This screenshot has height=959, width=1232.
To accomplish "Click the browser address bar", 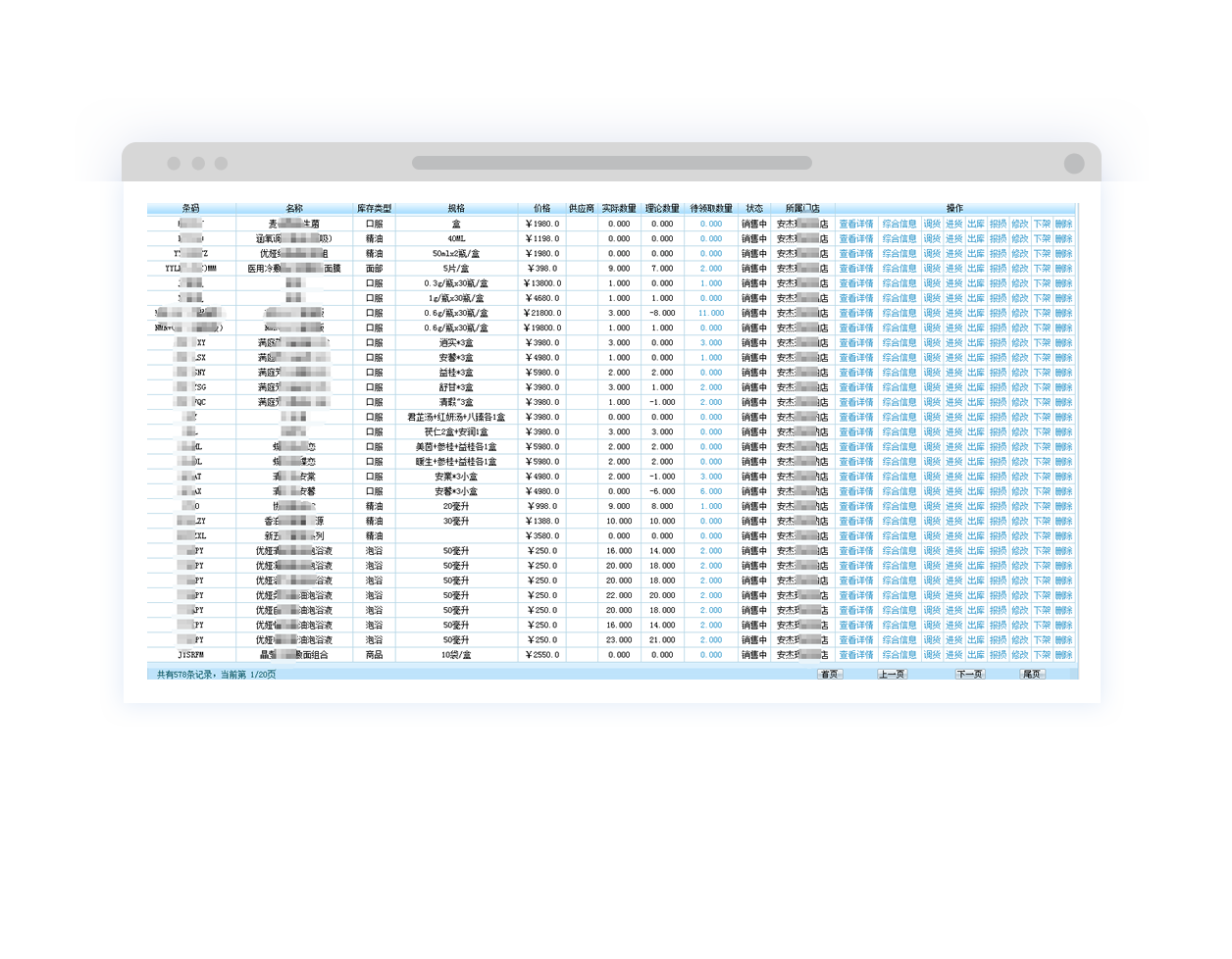I will tap(611, 163).
